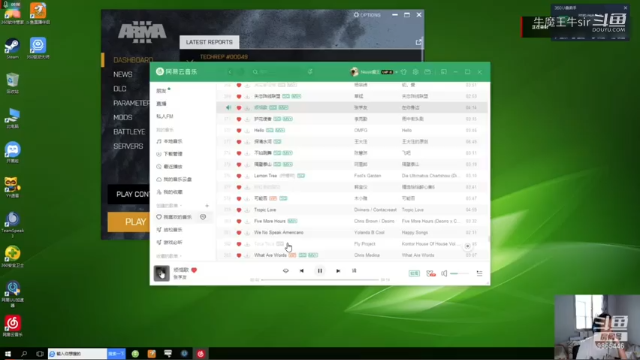Seek on the song progress bar
The image size is (640, 360).
coord(320,280)
